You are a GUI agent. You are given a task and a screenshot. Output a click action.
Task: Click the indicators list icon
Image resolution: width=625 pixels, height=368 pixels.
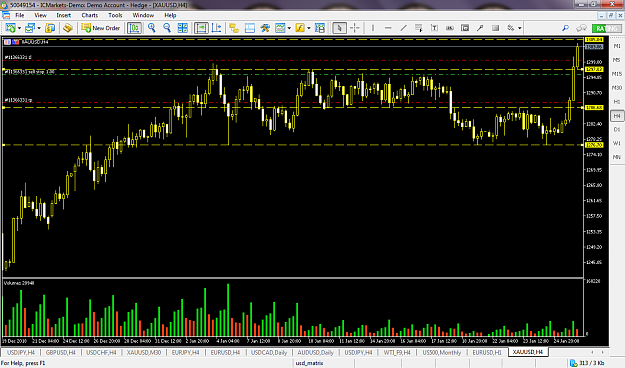pos(280,28)
